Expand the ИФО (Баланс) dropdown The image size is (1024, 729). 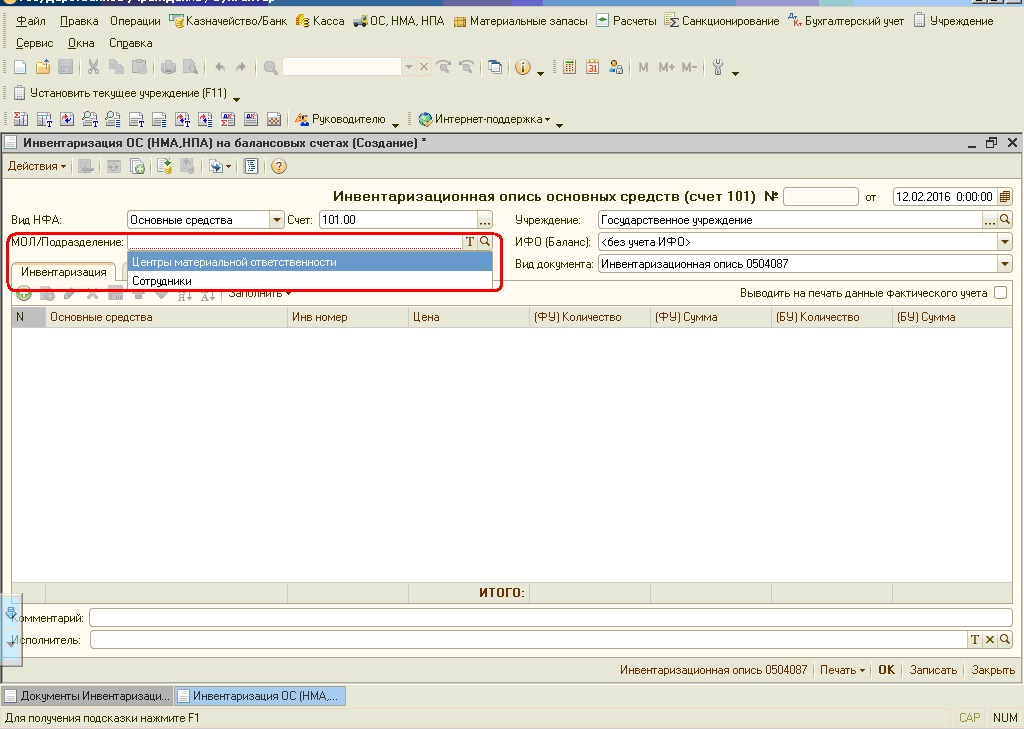click(1004, 242)
